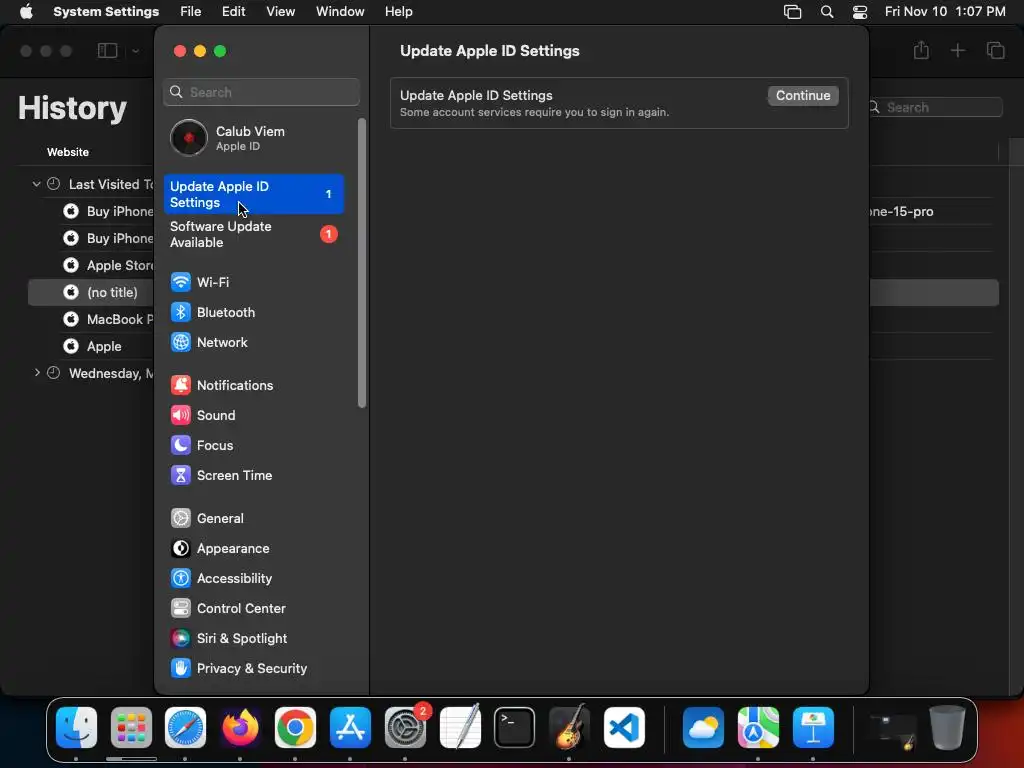Open Terminal from the Dock
The height and width of the screenshot is (768, 1024).
(x=515, y=728)
